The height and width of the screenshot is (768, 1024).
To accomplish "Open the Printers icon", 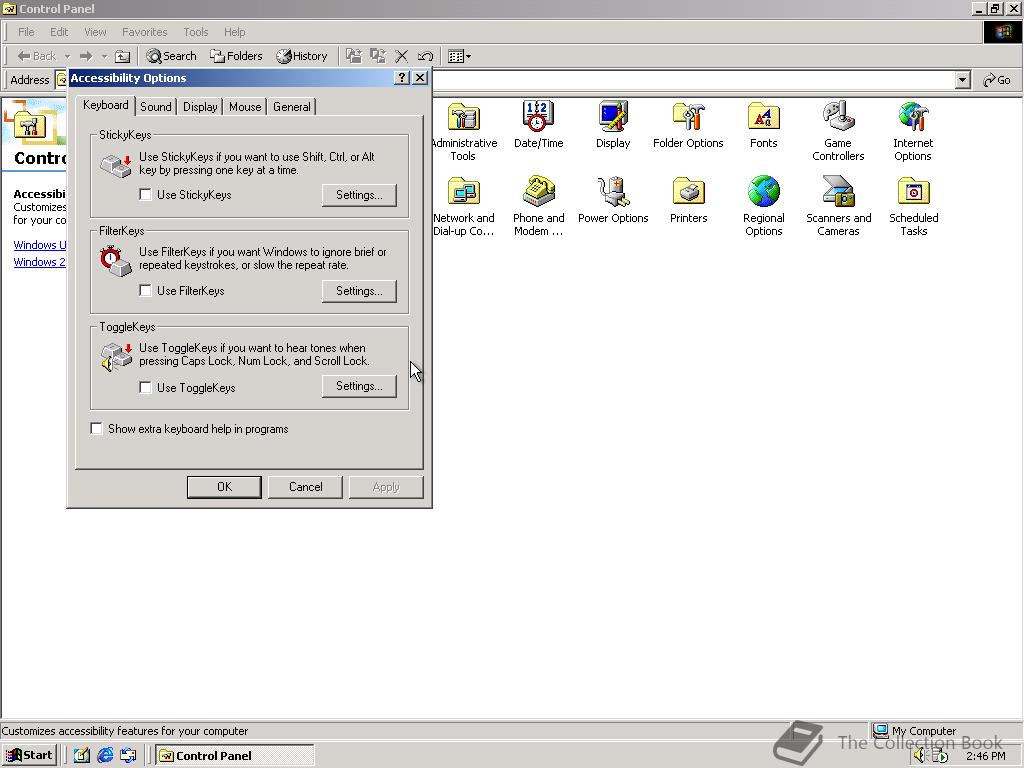I will tap(688, 200).
